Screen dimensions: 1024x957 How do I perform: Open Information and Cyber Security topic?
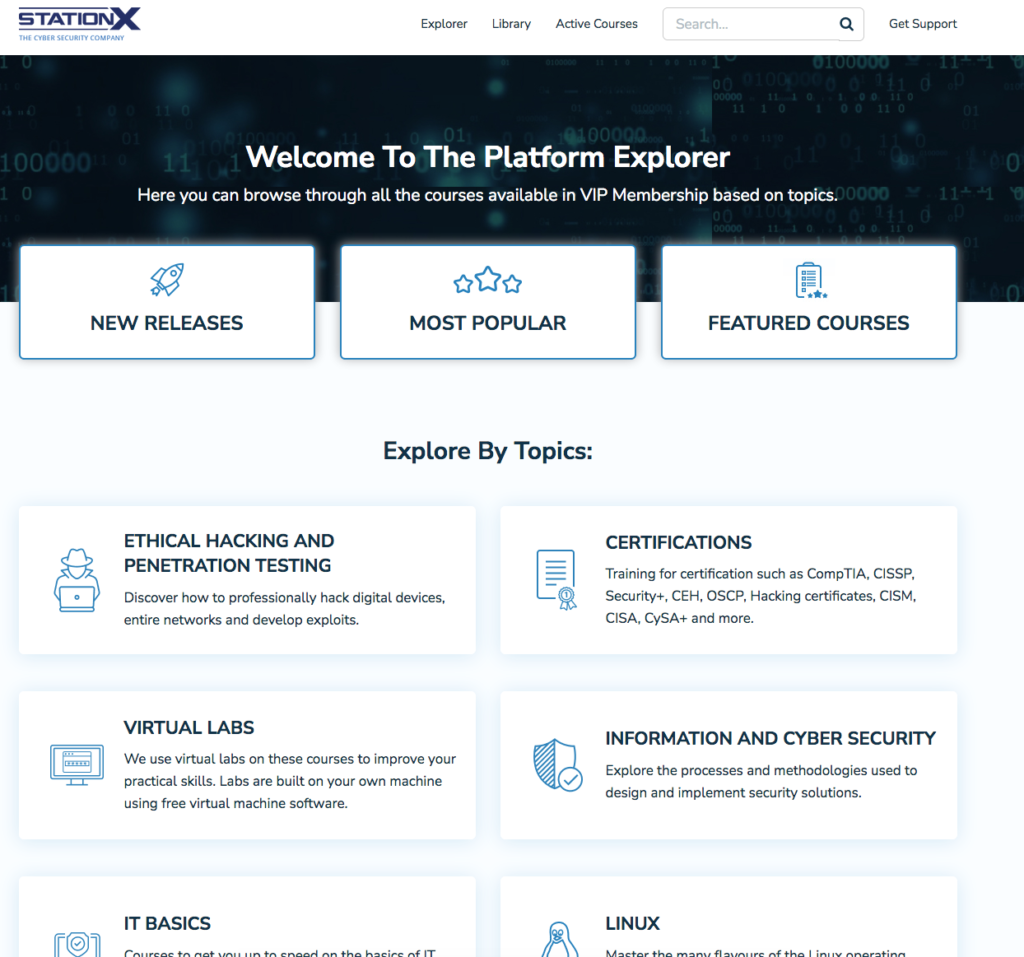coord(770,739)
